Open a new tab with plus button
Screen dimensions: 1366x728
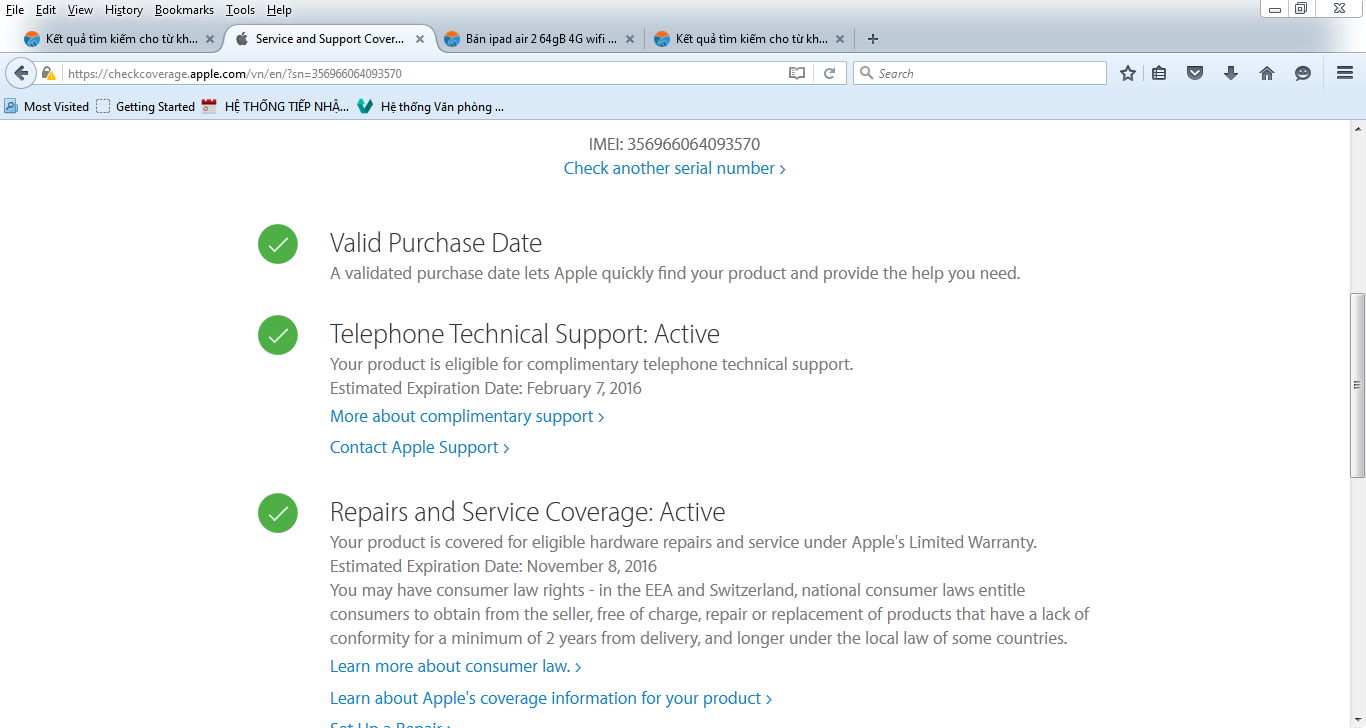pyautogui.click(x=873, y=39)
